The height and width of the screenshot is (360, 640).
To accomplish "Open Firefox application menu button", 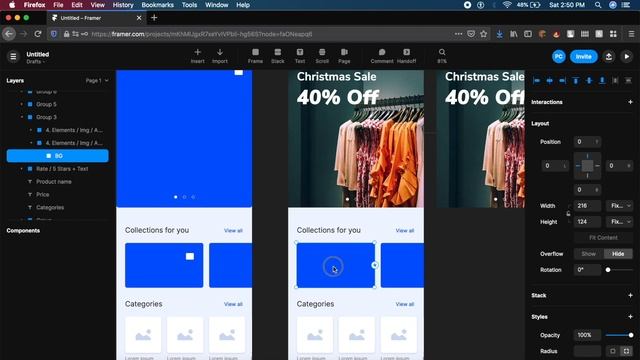I will 631,34.
